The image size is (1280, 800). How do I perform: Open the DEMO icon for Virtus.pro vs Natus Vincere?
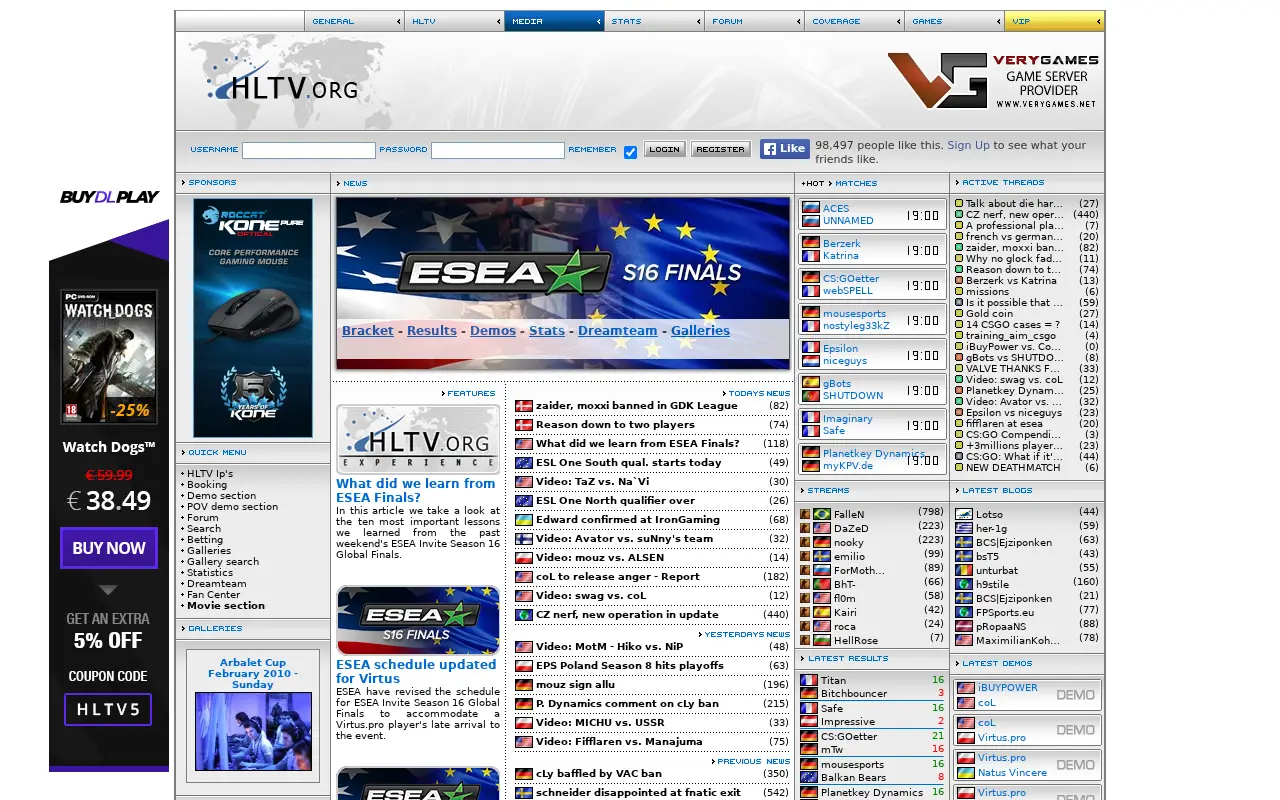1076,765
